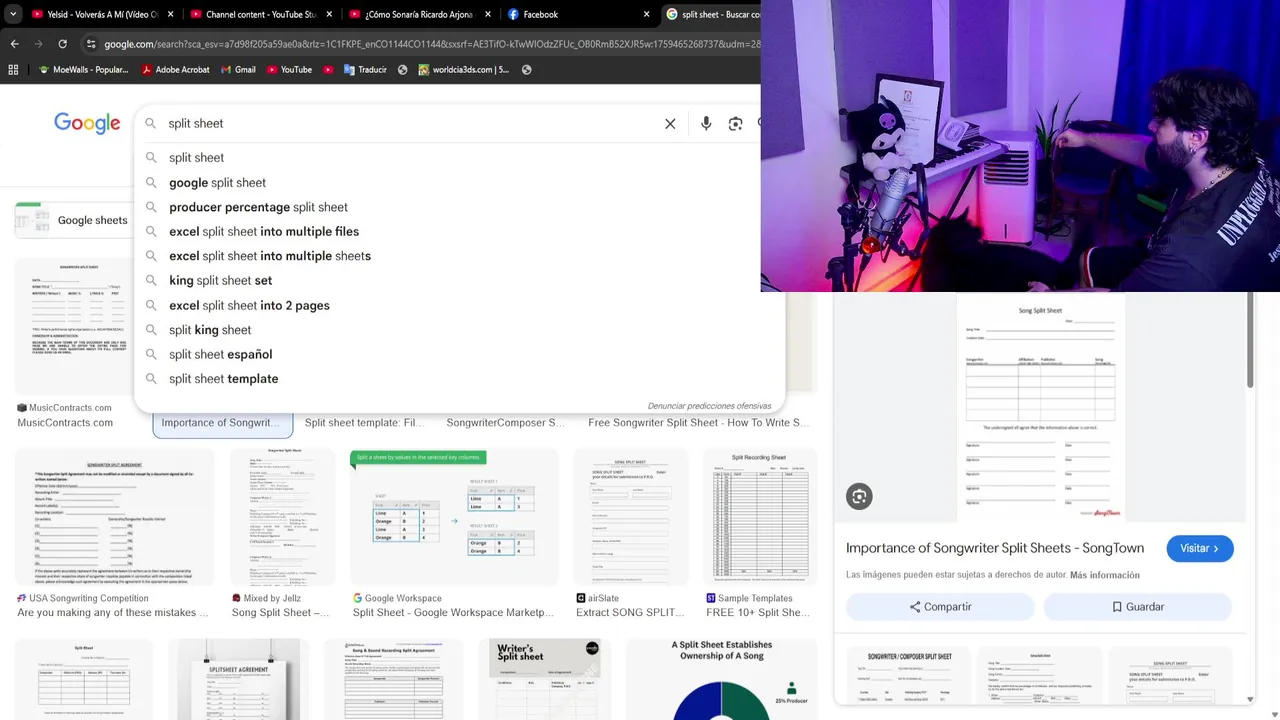Open the tab search dropdown arrow
The width and height of the screenshot is (1280, 720).
click(13, 14)
